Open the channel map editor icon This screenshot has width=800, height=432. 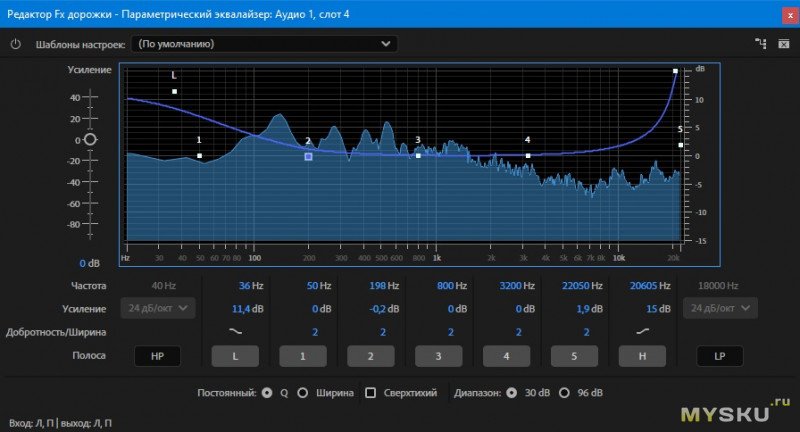(759, 44)
